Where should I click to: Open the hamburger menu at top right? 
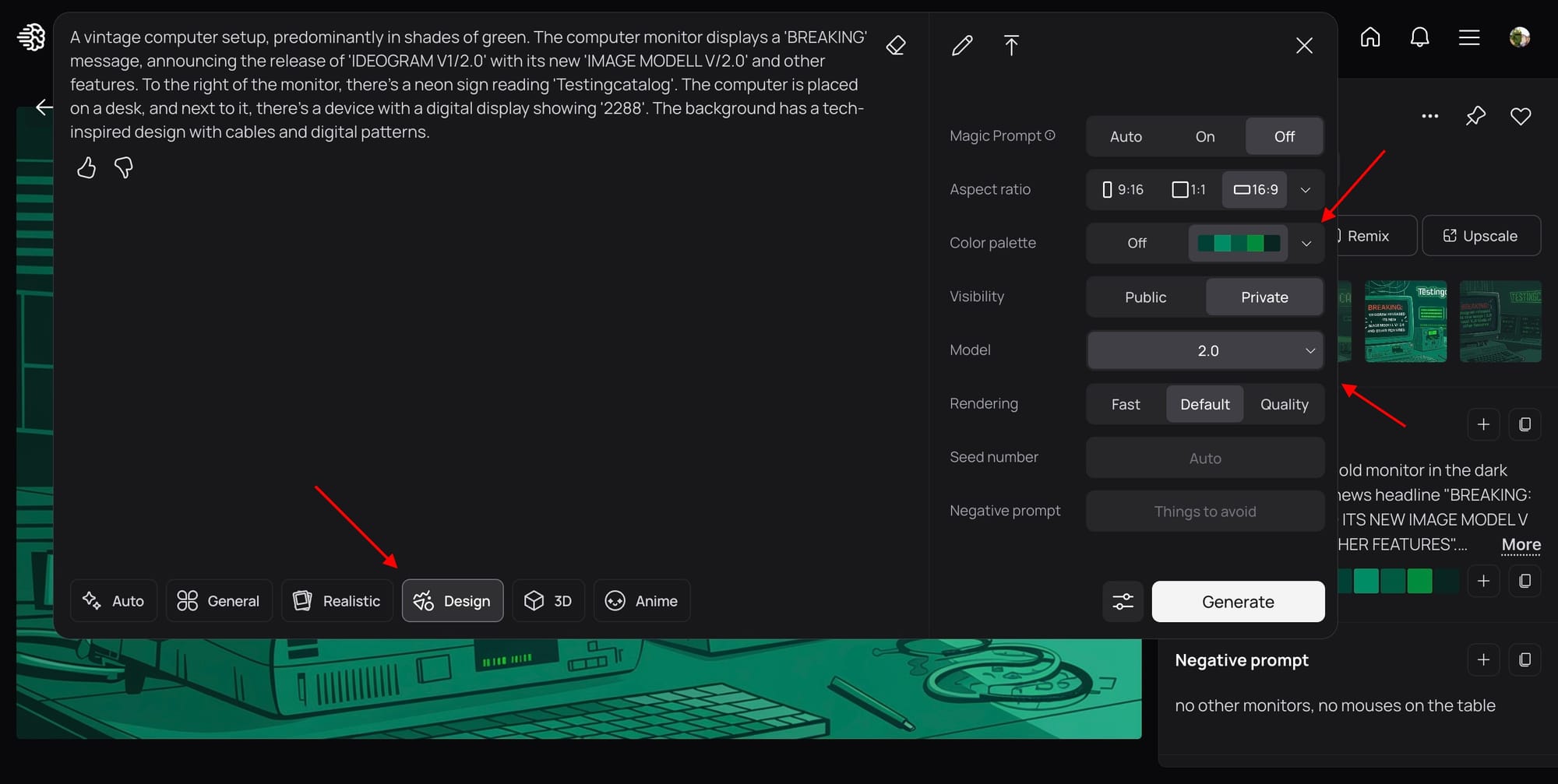pyautogui.click(x=1469, y=37)
